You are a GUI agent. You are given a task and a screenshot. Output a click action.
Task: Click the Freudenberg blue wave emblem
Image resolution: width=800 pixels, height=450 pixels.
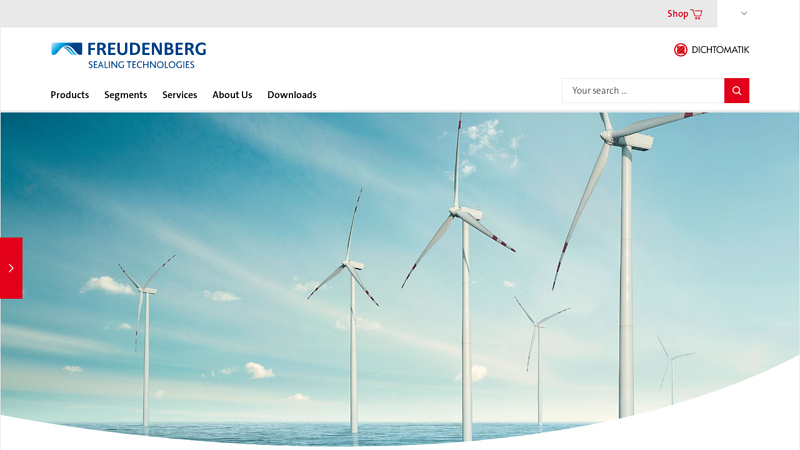67,49
